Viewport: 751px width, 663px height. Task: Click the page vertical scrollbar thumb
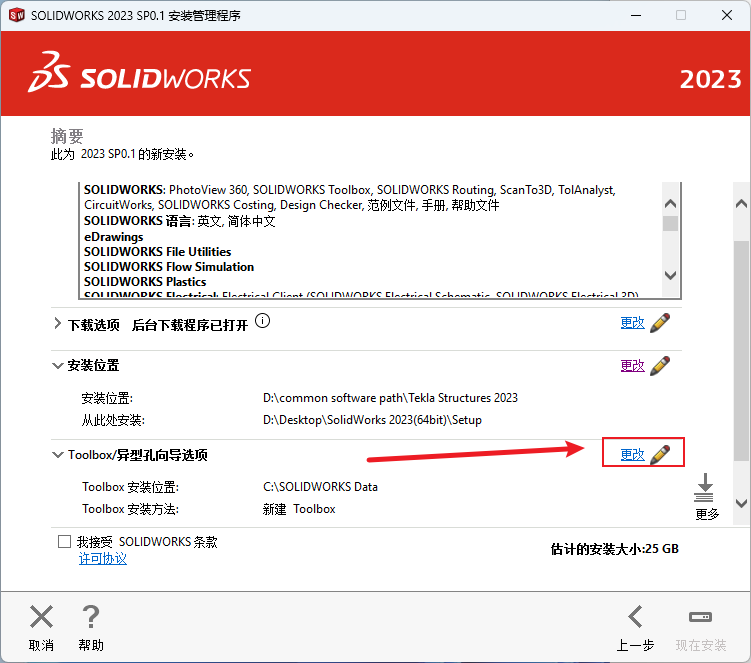(741, 351)
